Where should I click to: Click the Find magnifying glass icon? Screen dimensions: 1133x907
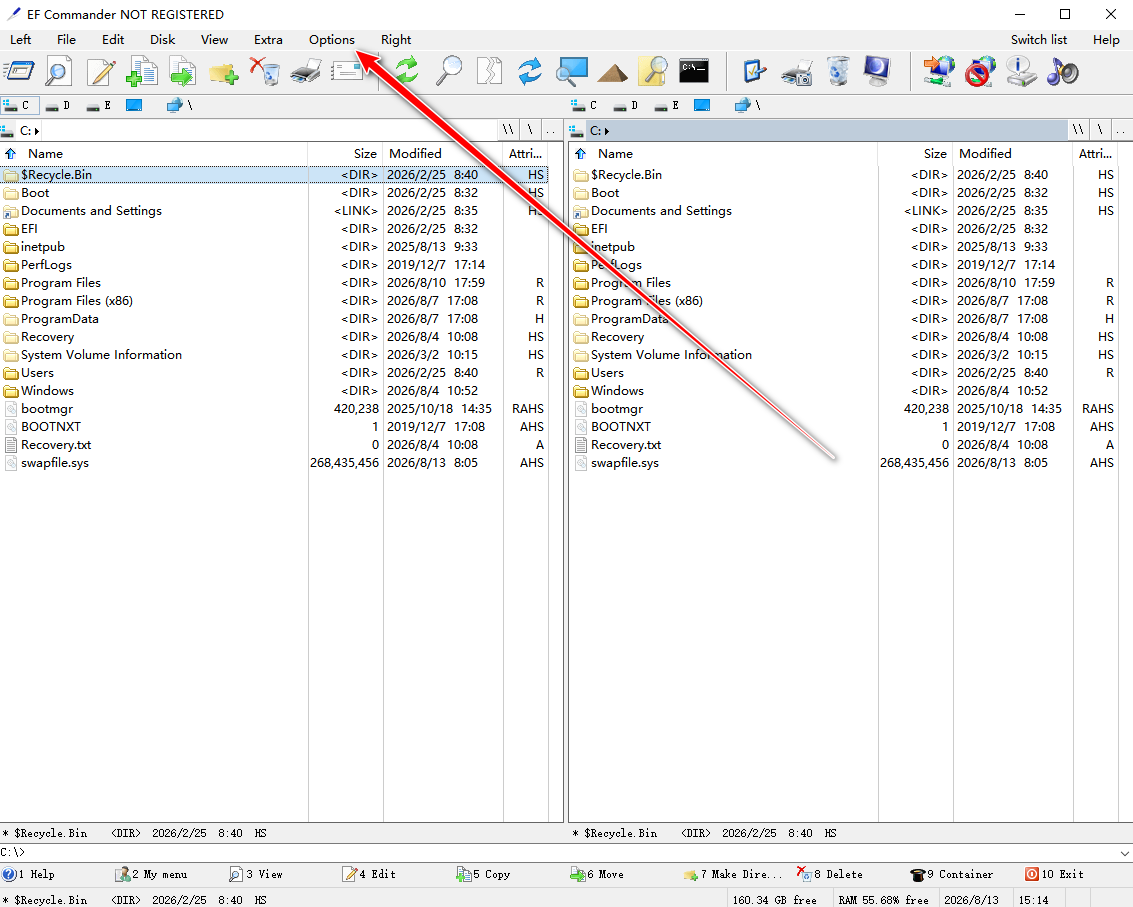coord(449,71)
